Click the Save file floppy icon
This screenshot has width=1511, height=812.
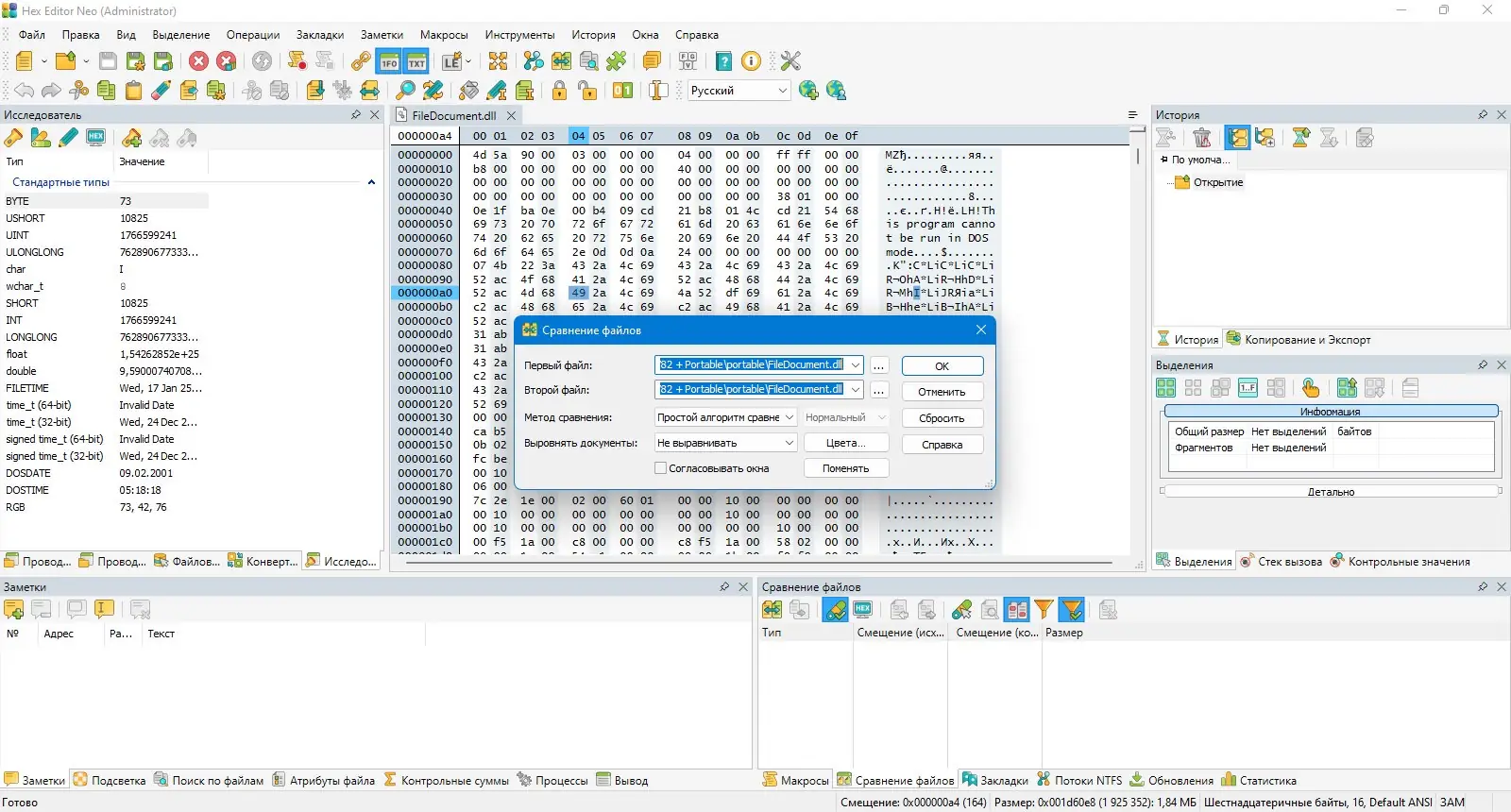click(x=109, y=61)
